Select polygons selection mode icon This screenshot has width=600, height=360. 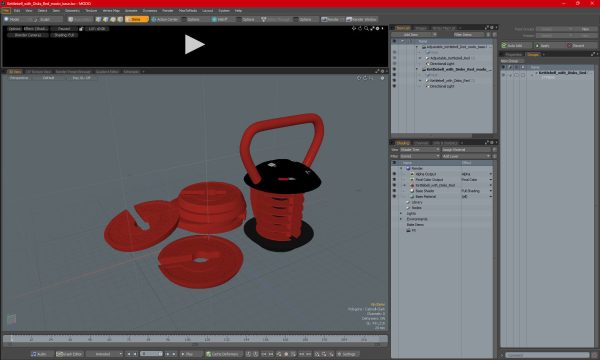click(113, 19)
